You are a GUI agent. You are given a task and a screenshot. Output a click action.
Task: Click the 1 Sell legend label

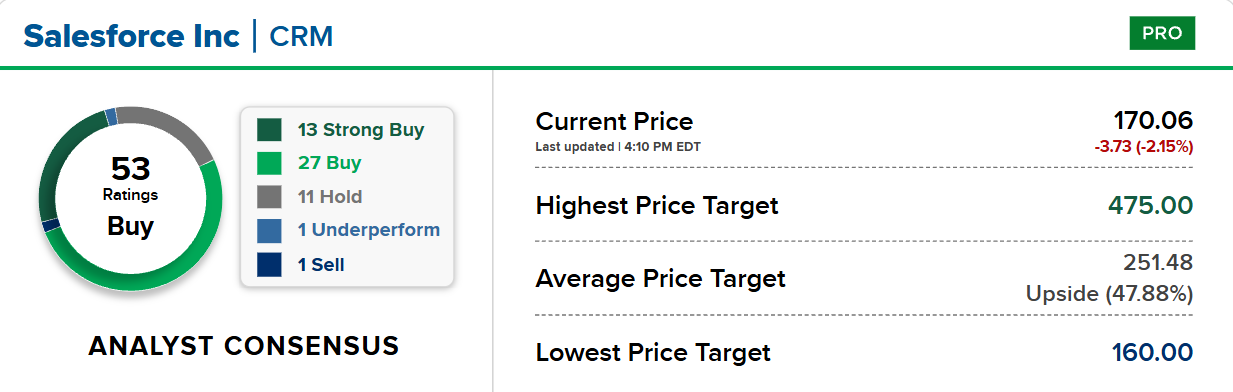tap(321, 265)
